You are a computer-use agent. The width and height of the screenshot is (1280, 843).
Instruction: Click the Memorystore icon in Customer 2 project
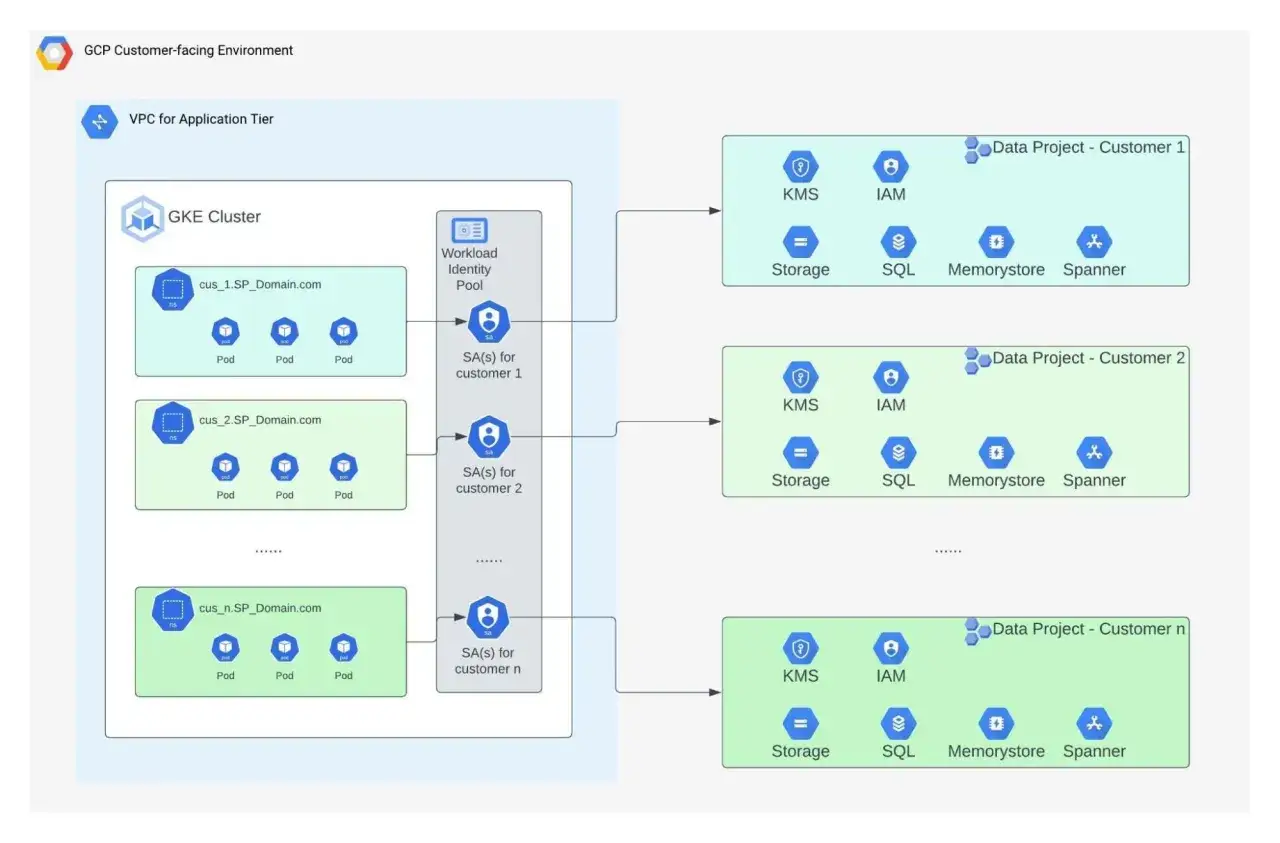coord(996,453)
